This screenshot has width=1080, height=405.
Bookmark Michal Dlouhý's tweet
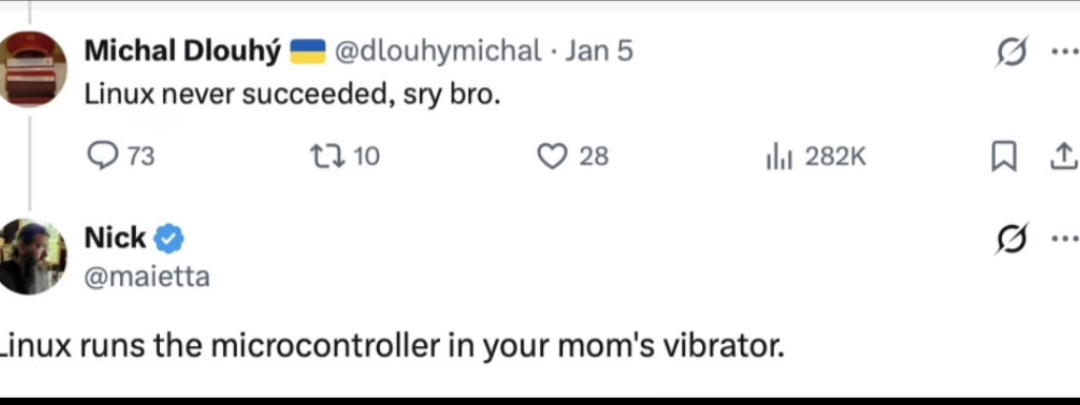click(1004, 156)
